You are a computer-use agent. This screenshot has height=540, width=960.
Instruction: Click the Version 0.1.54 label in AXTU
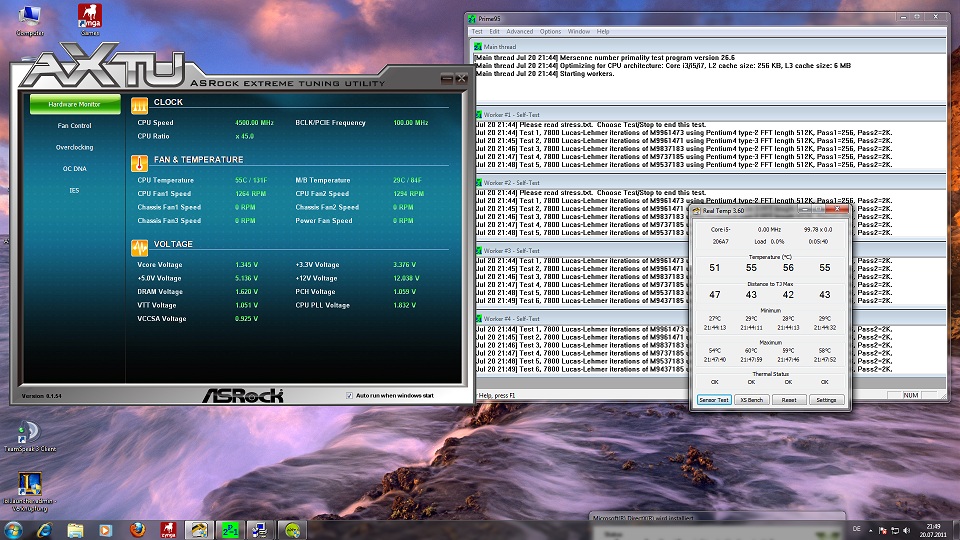42,396
